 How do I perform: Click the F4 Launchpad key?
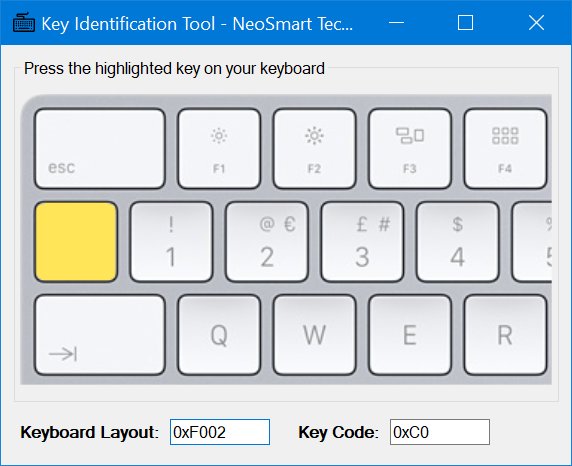point(505,149)
